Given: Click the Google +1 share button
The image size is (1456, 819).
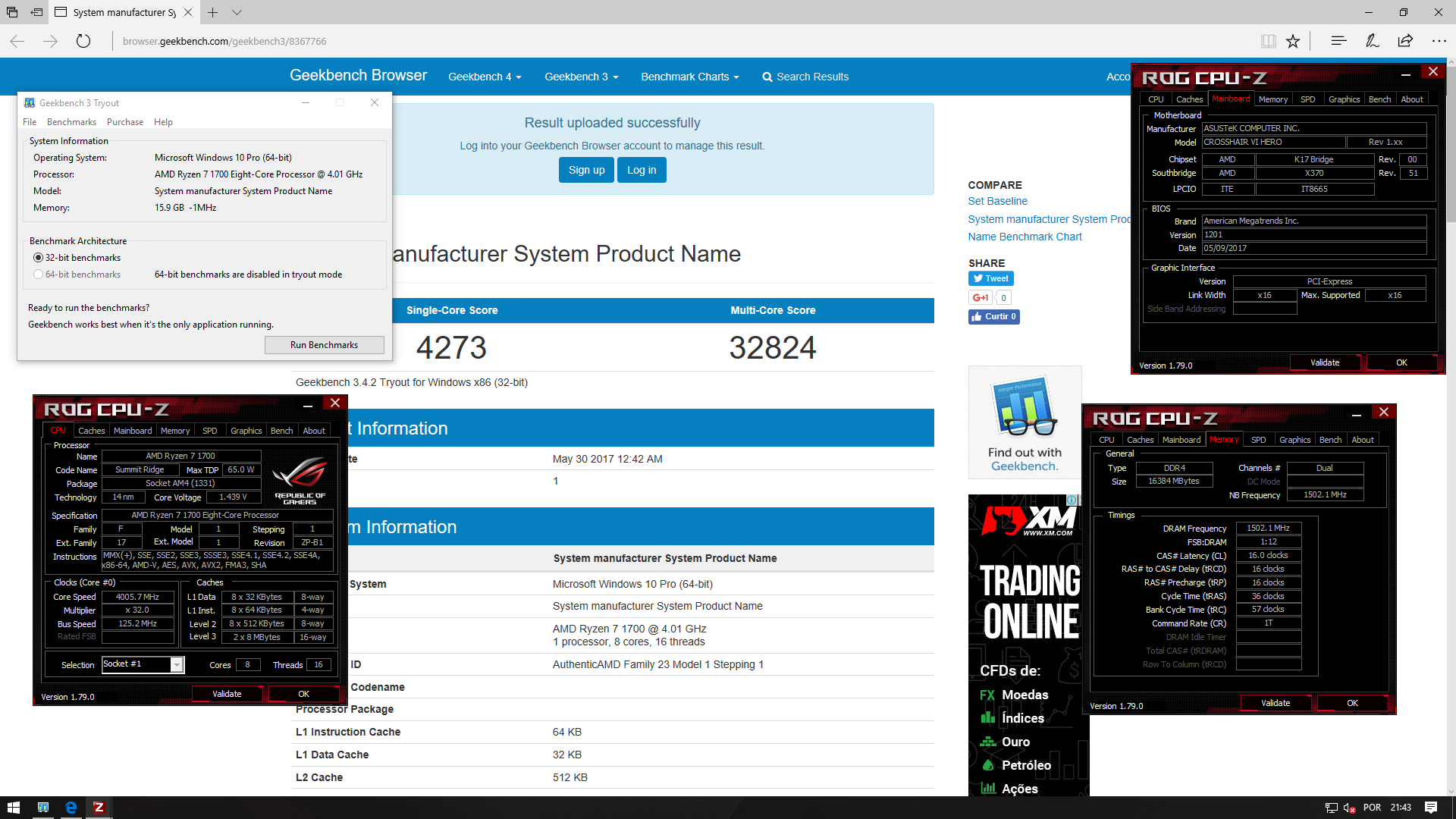Looking at the screenshot, I should tap(981, 297).
